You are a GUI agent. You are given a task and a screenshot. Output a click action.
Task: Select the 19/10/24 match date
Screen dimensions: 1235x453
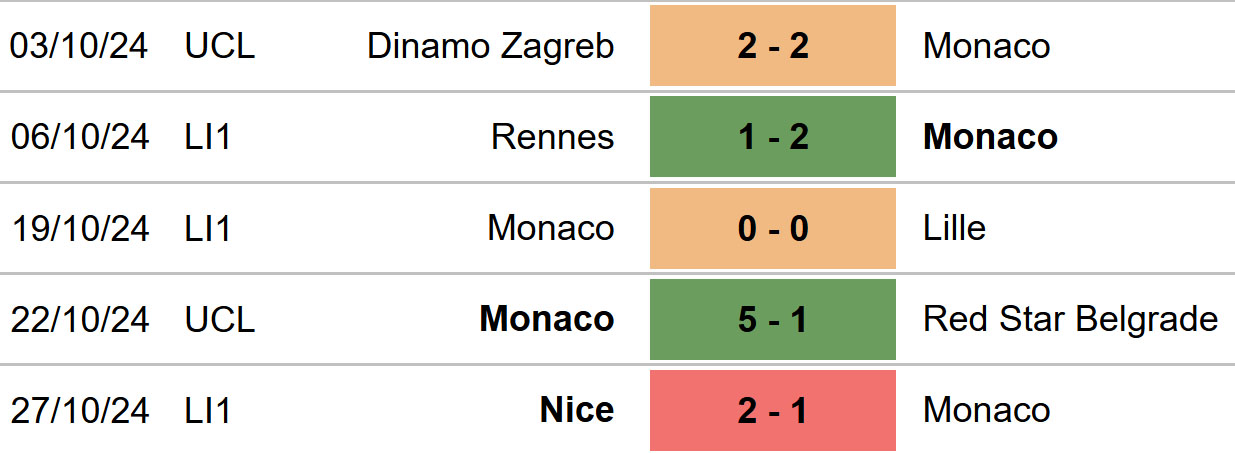pyautogui.click(x=80, y=228)
